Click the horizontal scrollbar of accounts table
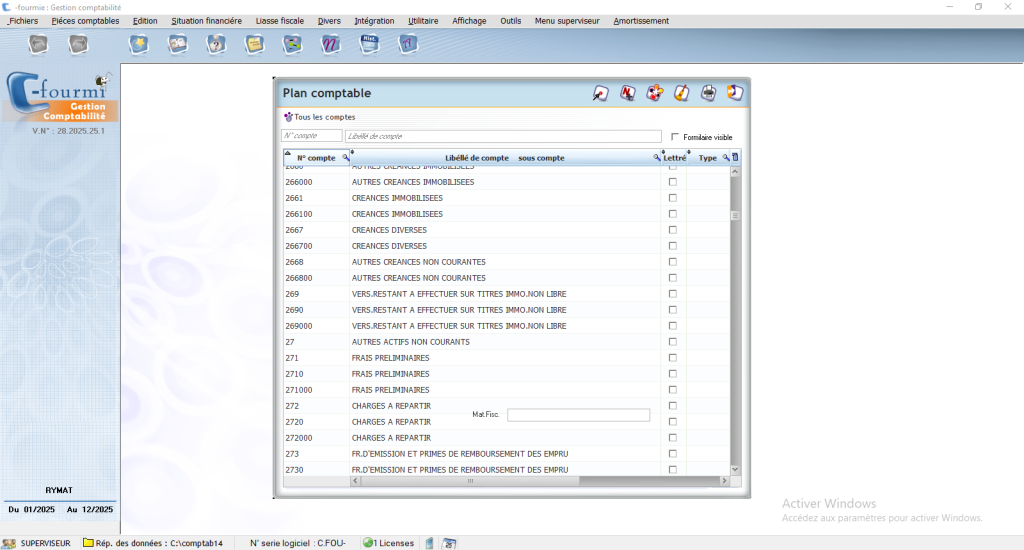1024x550 pixels. [470, 481]
